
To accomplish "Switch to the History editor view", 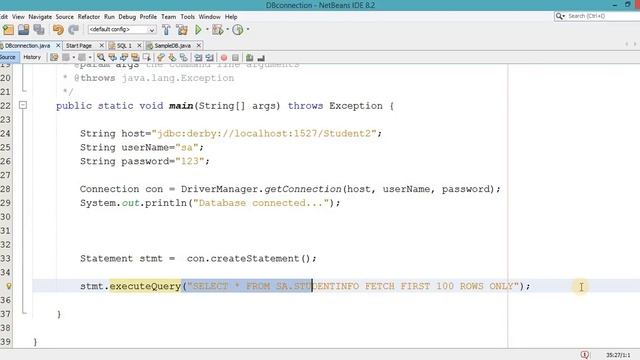I will click(32, 58).
